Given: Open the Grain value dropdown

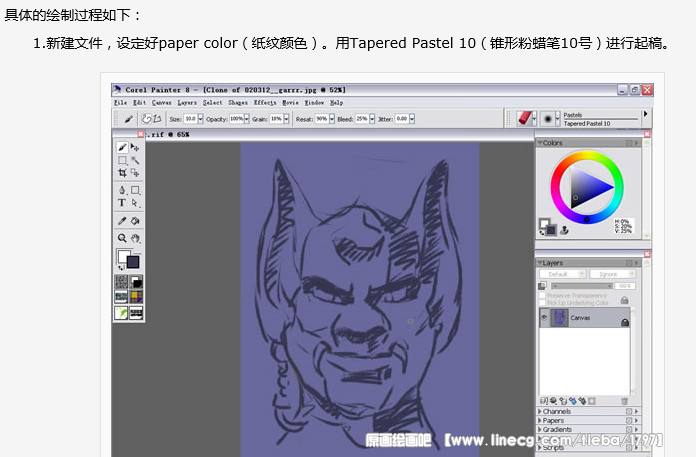Looking at the screenshot, I should [x=286, y=119].
